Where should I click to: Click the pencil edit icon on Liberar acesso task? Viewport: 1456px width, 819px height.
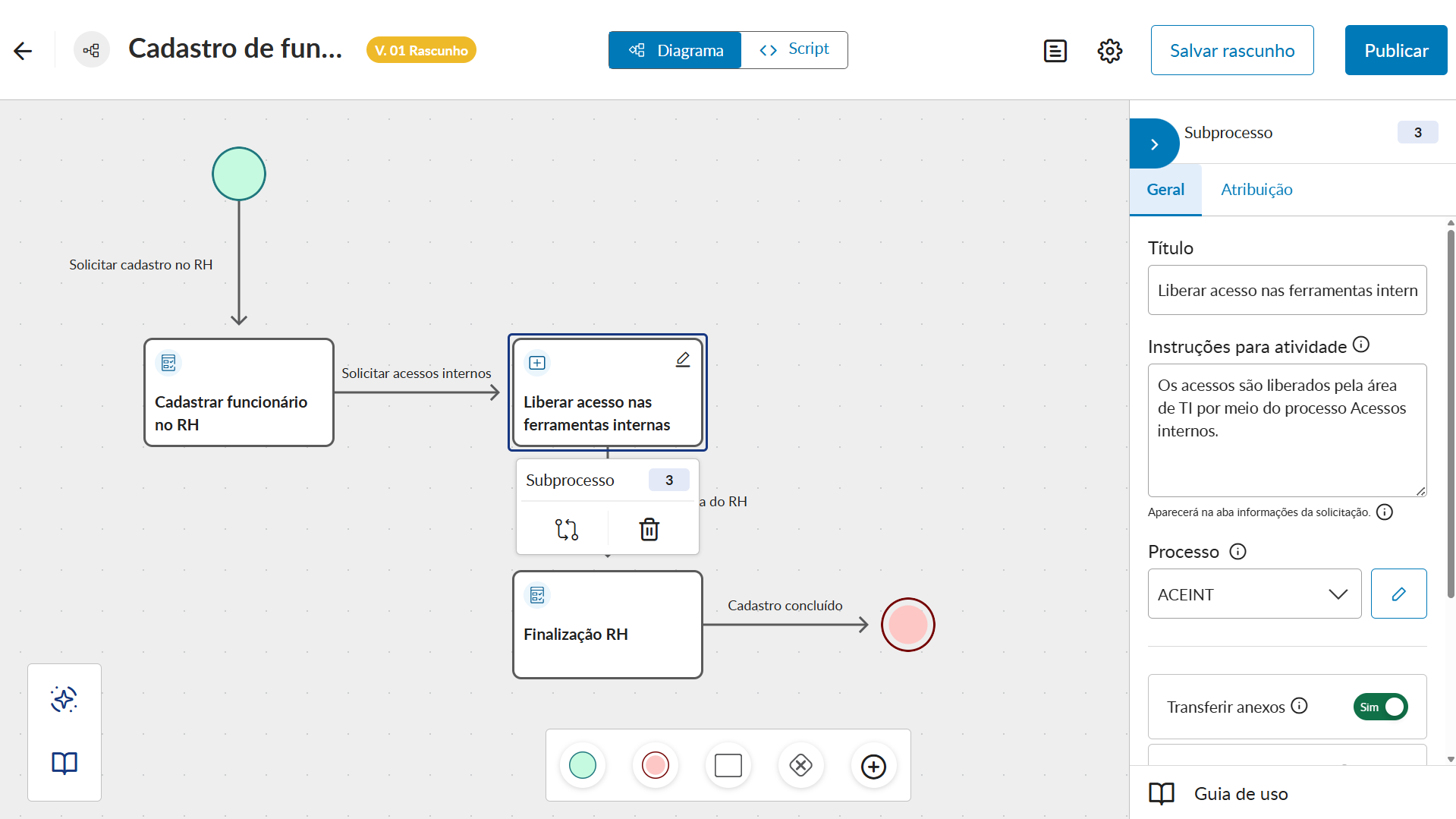click(x=683, y=360)
